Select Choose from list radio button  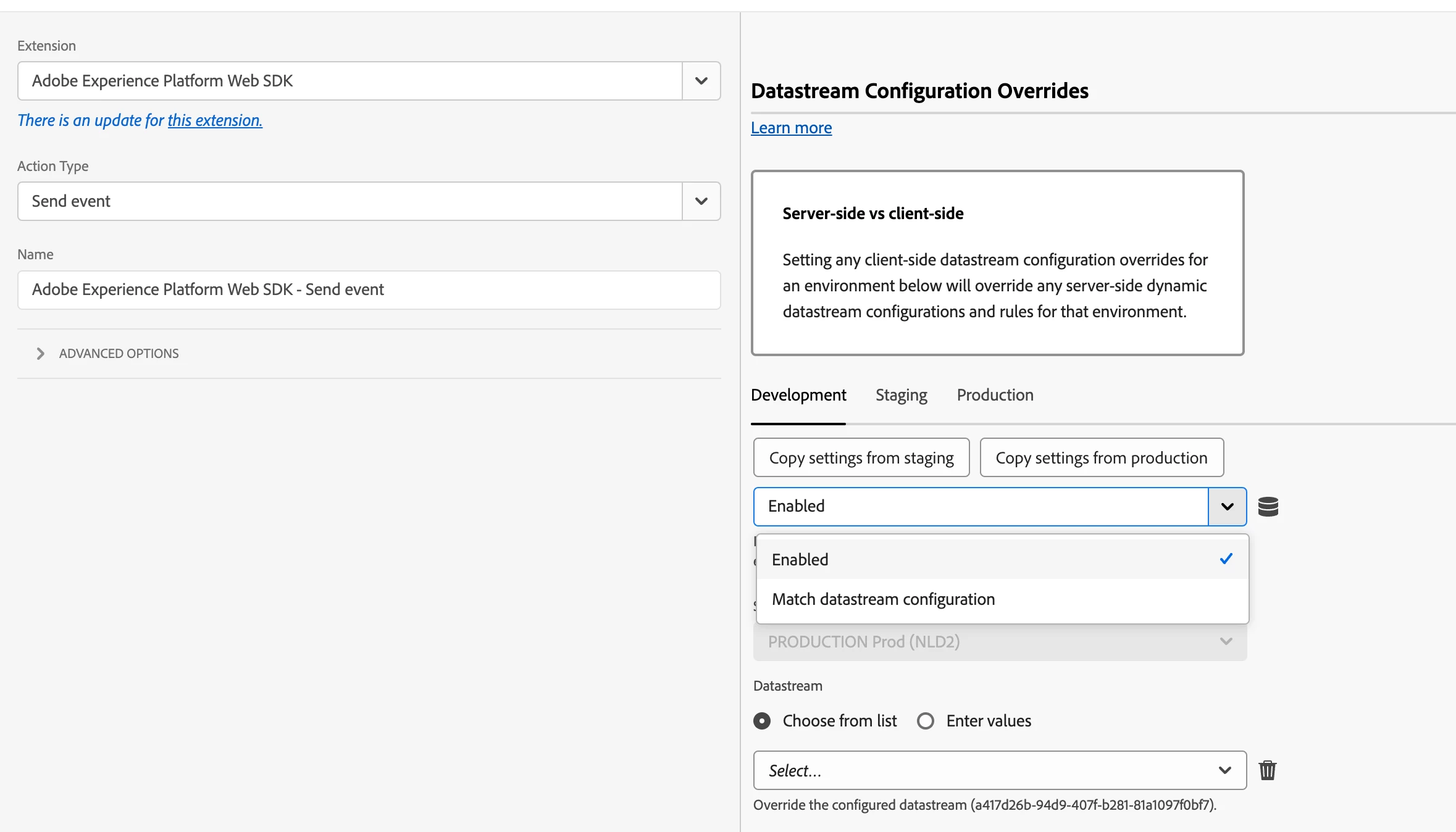[762, 721]
